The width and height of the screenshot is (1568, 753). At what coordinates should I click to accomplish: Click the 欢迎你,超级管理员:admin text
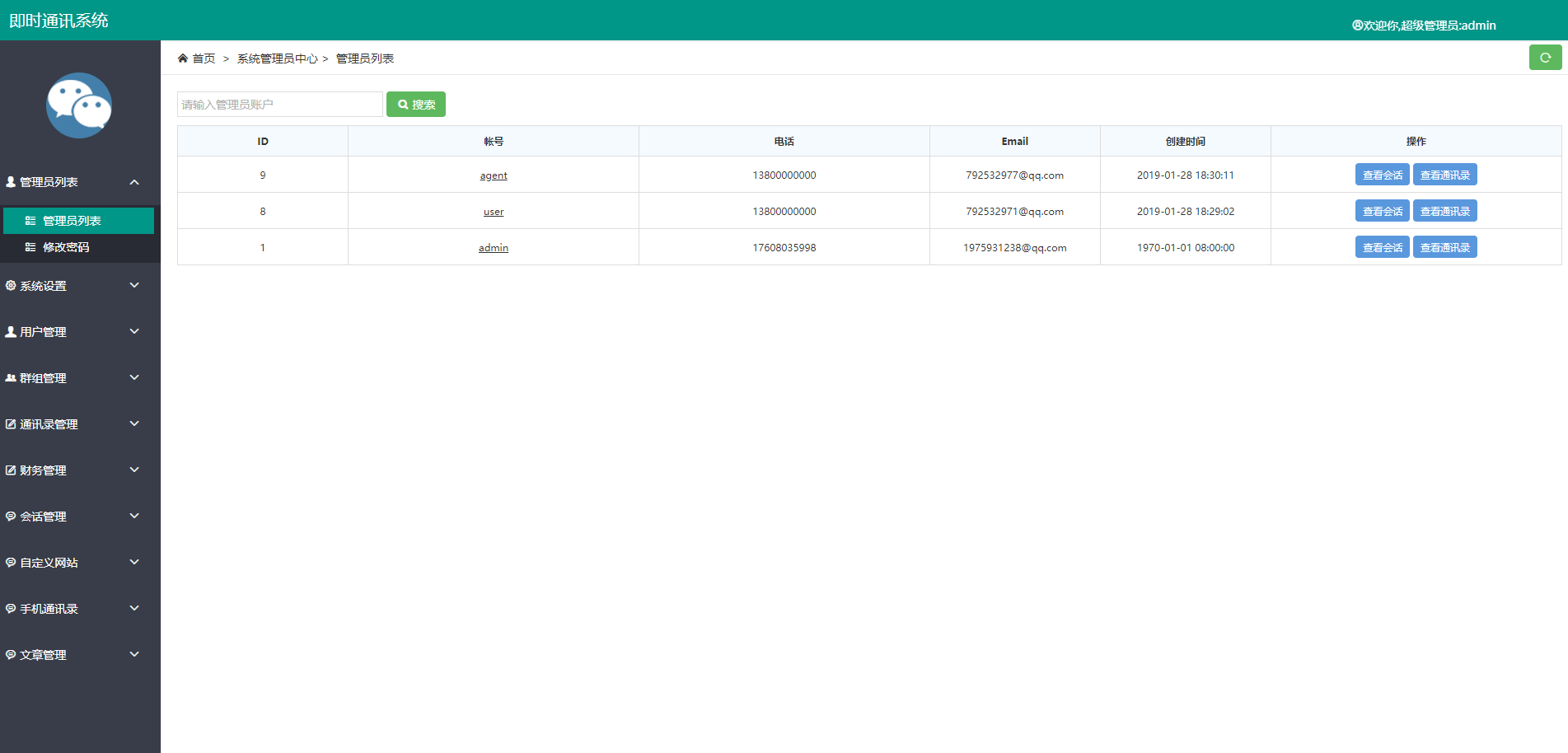pyautogui.click(x=1430, y=26)
